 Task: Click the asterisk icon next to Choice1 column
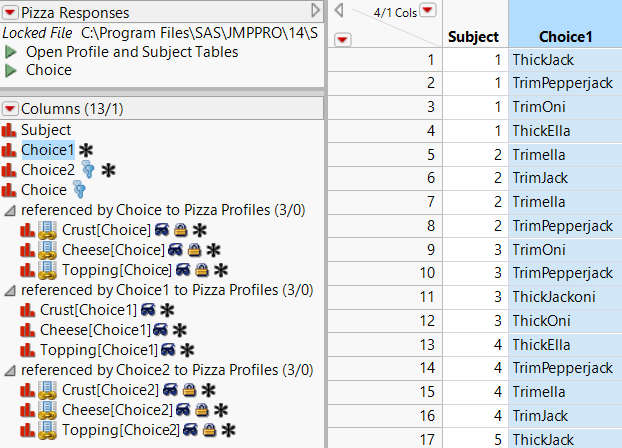(x=87, y=150)
